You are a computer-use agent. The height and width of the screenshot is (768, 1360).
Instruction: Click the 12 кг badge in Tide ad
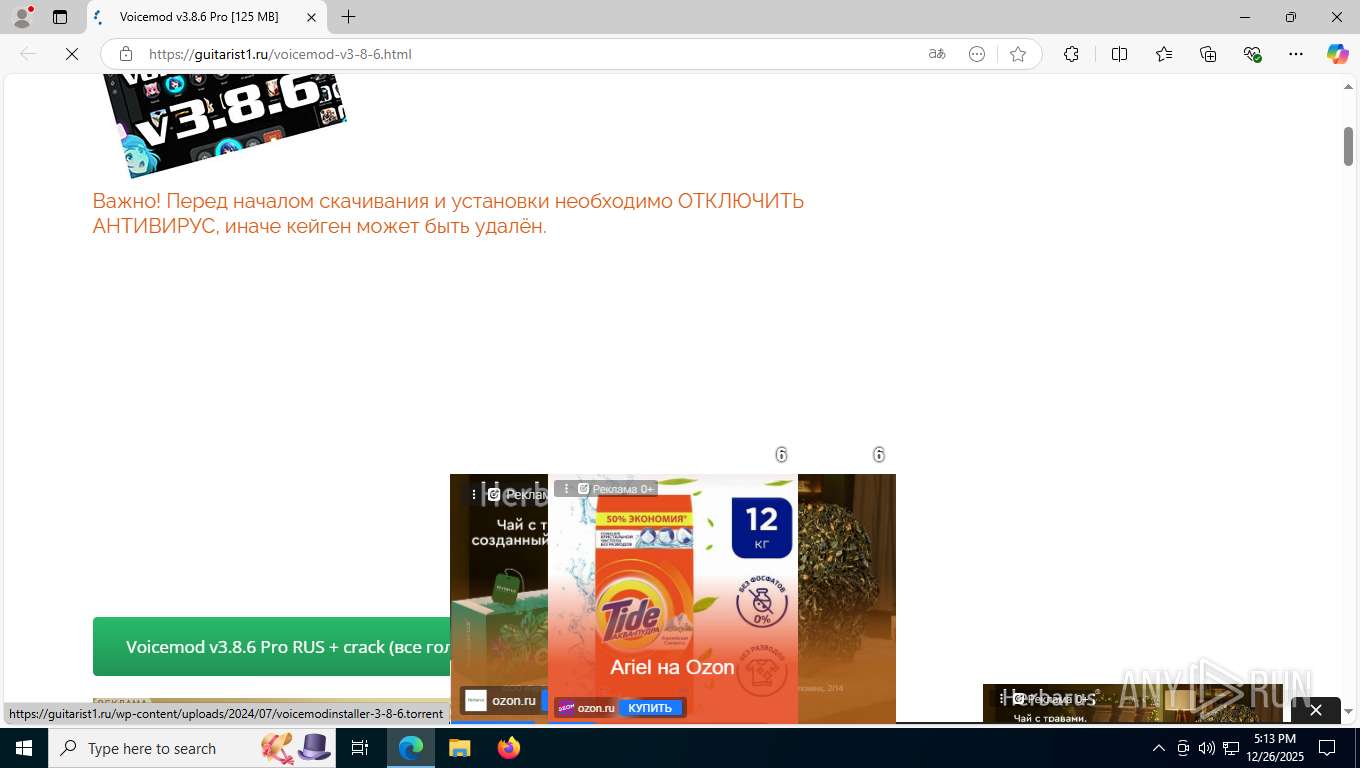click(x=762, y=528)
